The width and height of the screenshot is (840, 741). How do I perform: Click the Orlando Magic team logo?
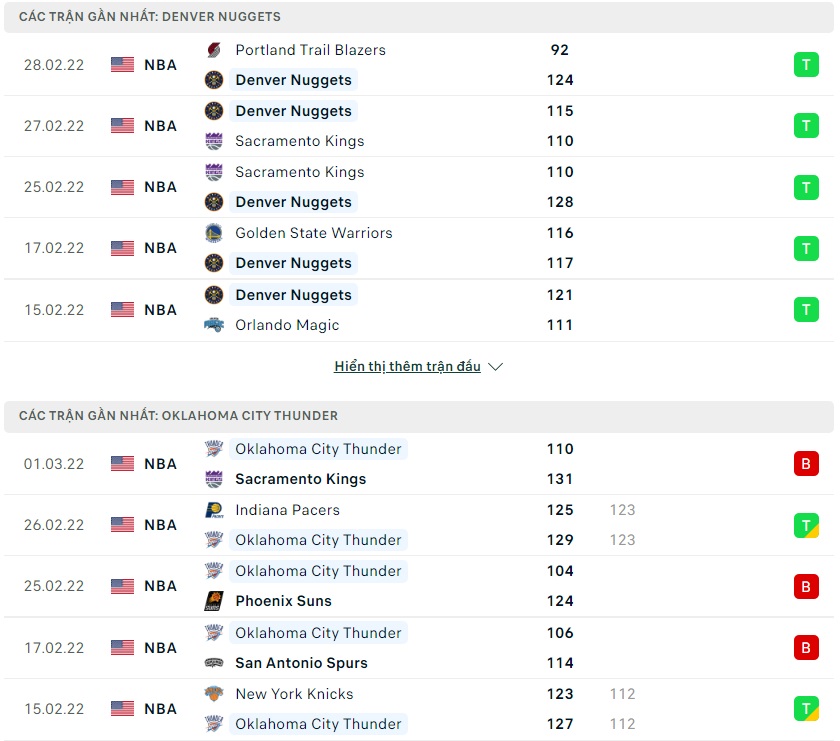point(213,325)
